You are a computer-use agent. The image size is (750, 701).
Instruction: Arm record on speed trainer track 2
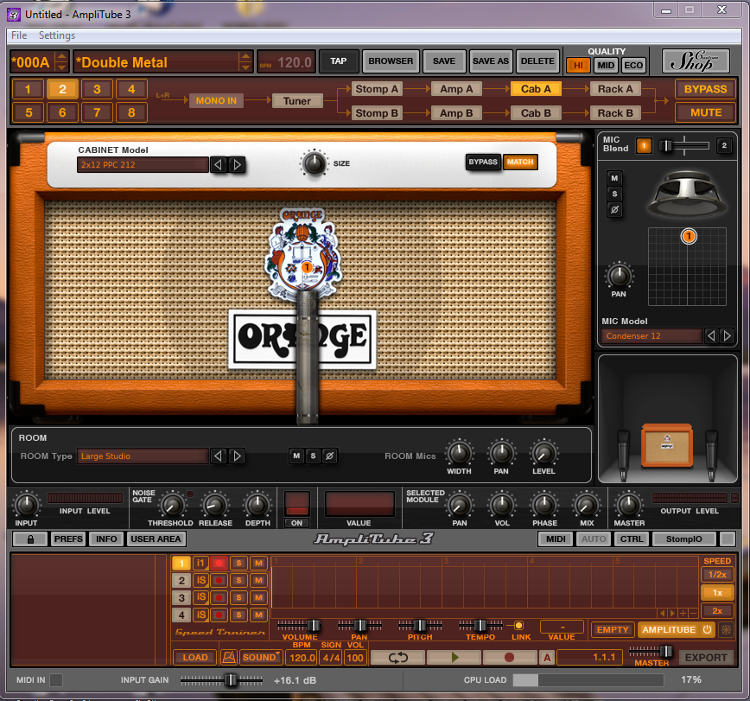pyautogui.click(x=219, y=581)
